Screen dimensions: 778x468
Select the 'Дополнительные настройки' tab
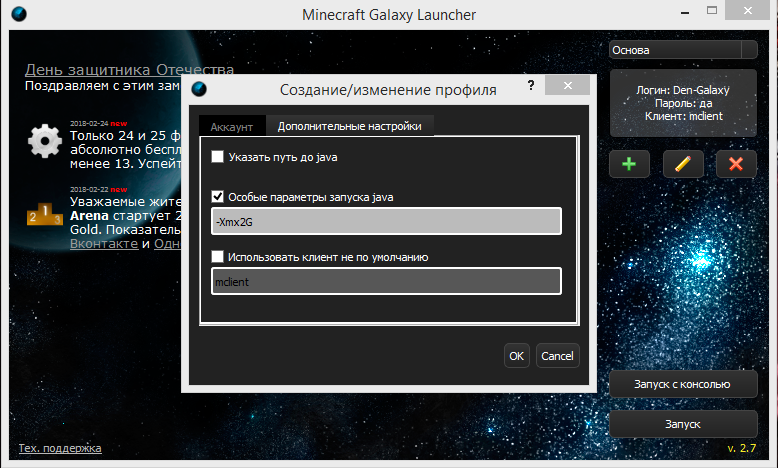pos(349,126)
